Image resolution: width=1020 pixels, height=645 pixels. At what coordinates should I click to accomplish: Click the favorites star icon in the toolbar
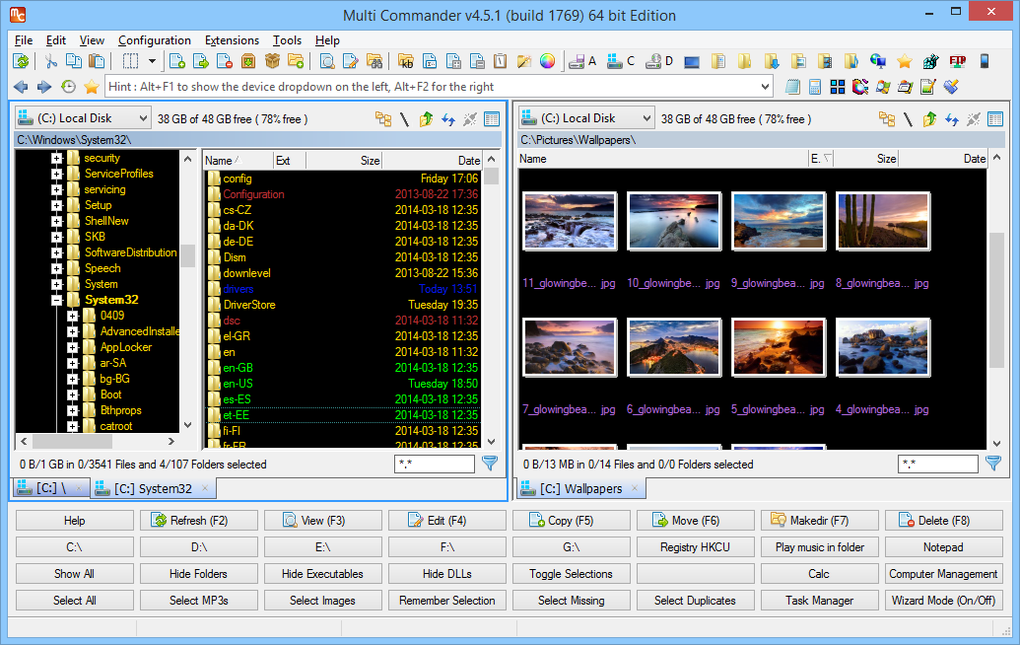[903, 60]
